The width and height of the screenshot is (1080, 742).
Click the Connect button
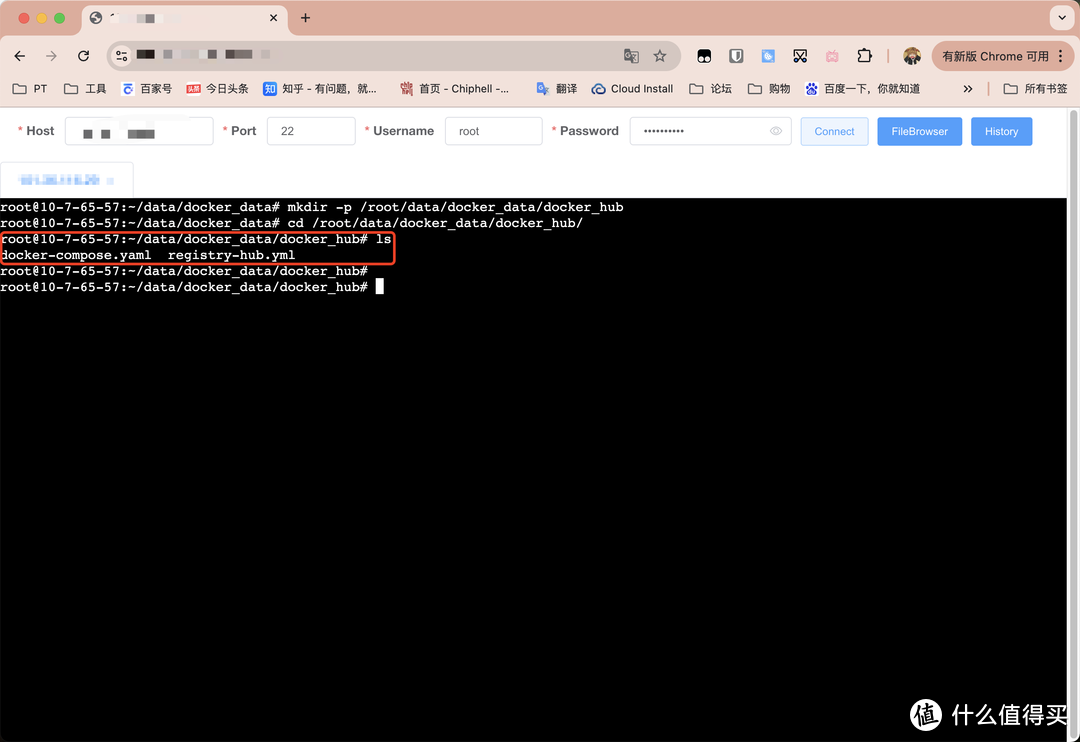coord(834,131)
